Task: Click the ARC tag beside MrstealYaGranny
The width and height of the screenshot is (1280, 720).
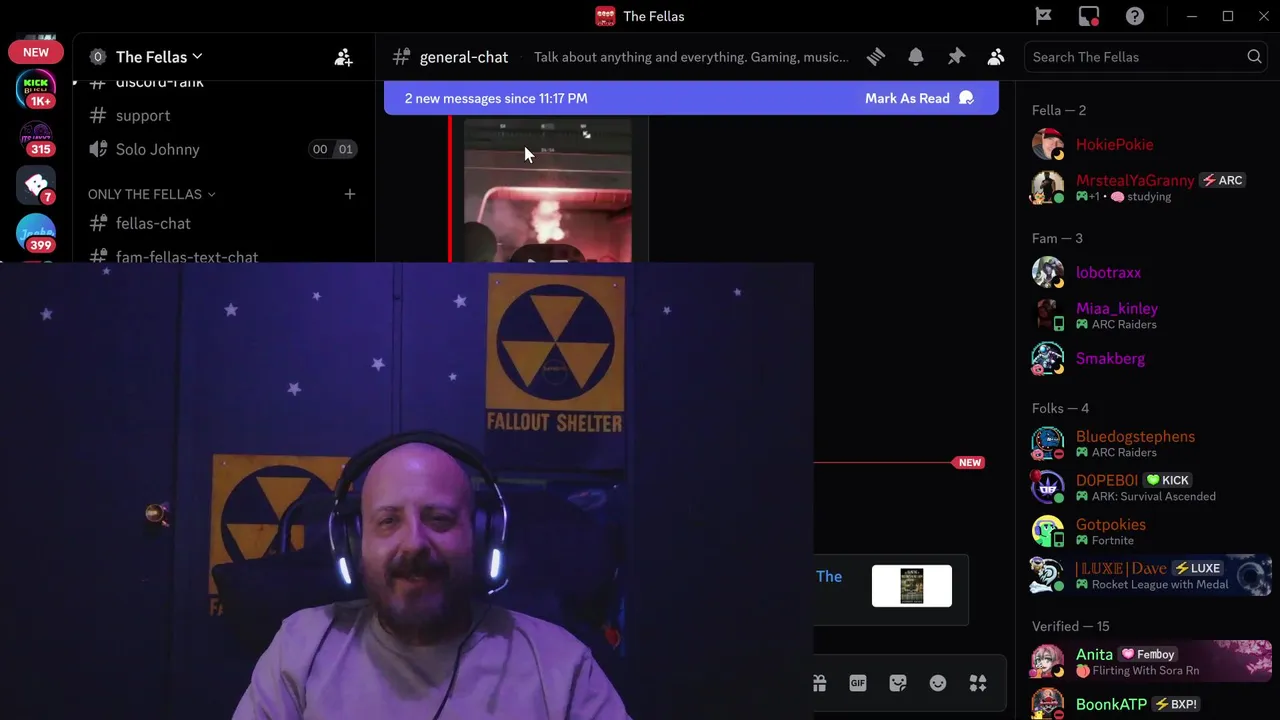Action: [1223, 180]
